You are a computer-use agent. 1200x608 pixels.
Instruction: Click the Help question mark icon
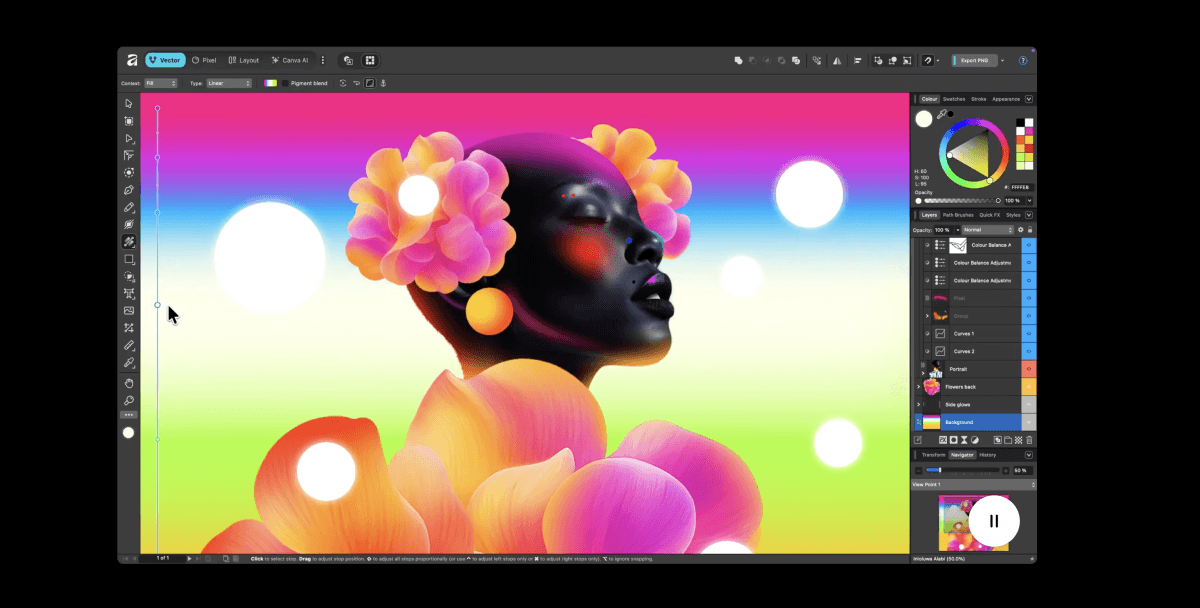[1023, 60]
